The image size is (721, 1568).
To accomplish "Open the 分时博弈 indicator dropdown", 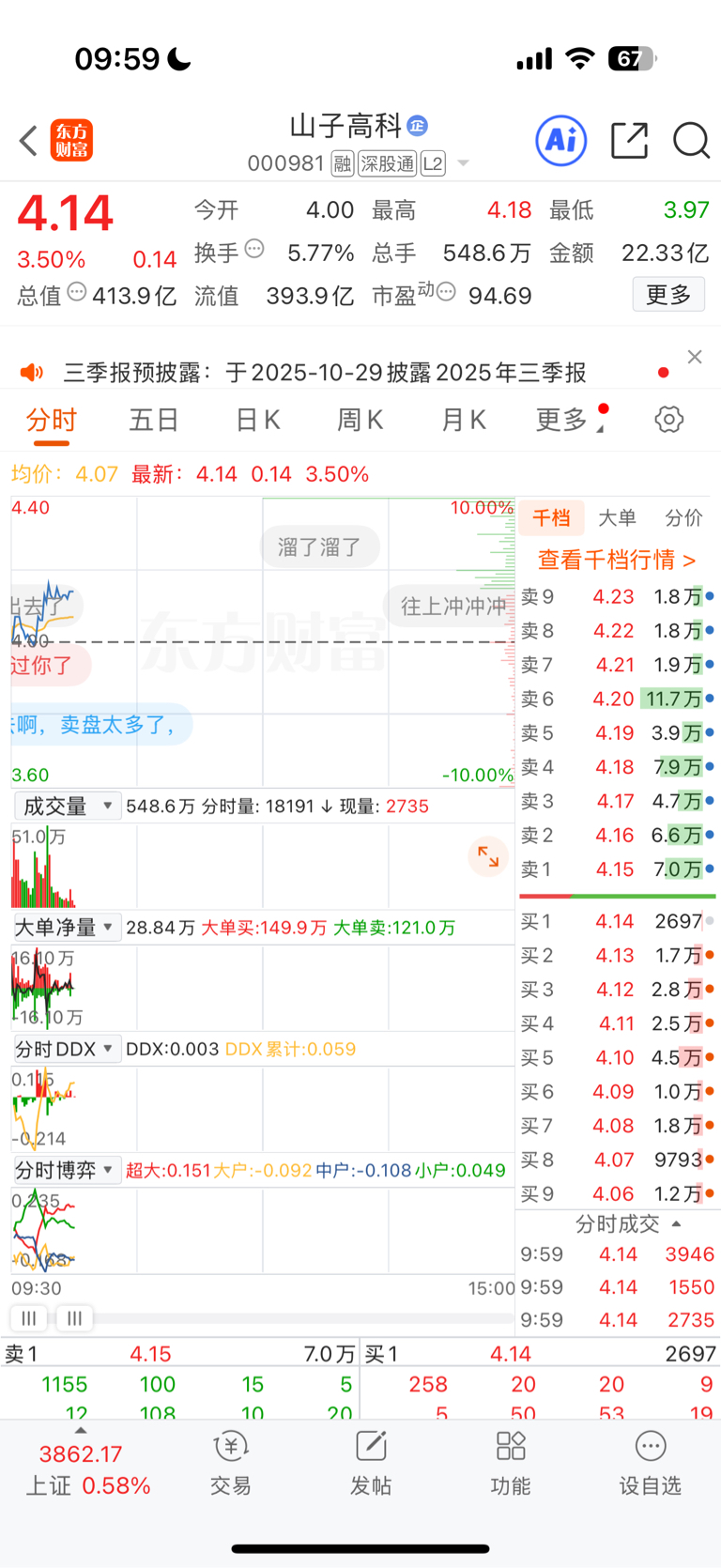I will pos(68,1170).
